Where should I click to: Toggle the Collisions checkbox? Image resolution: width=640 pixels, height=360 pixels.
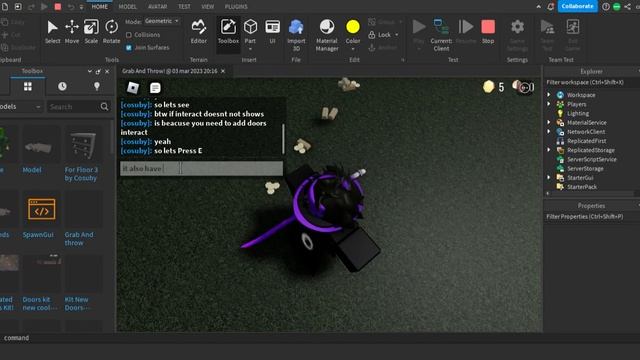coord(129,35)
